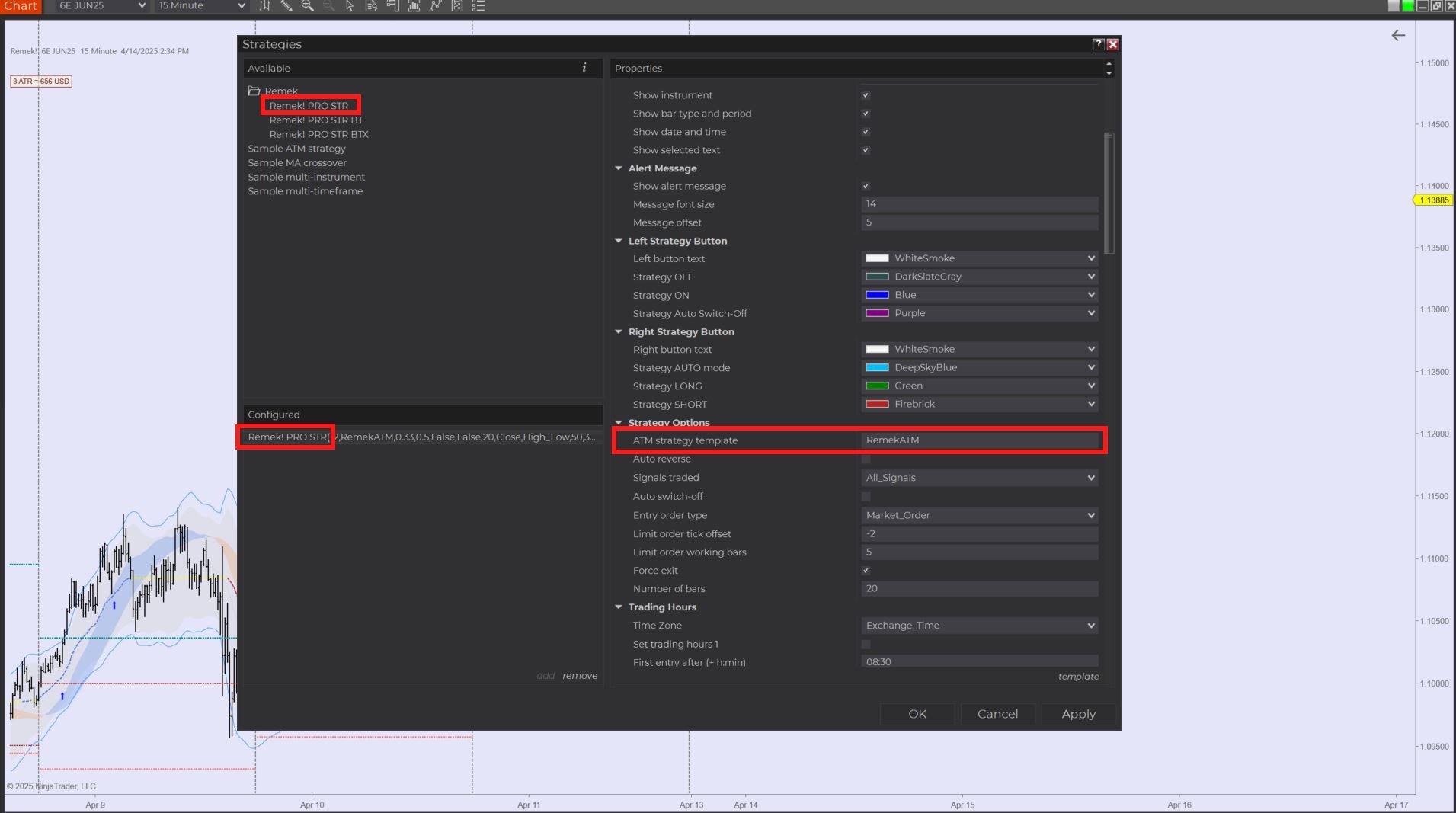Collapse the Trading Hours section
Screen dimensions: 1456x813
[x=619, y=607]
